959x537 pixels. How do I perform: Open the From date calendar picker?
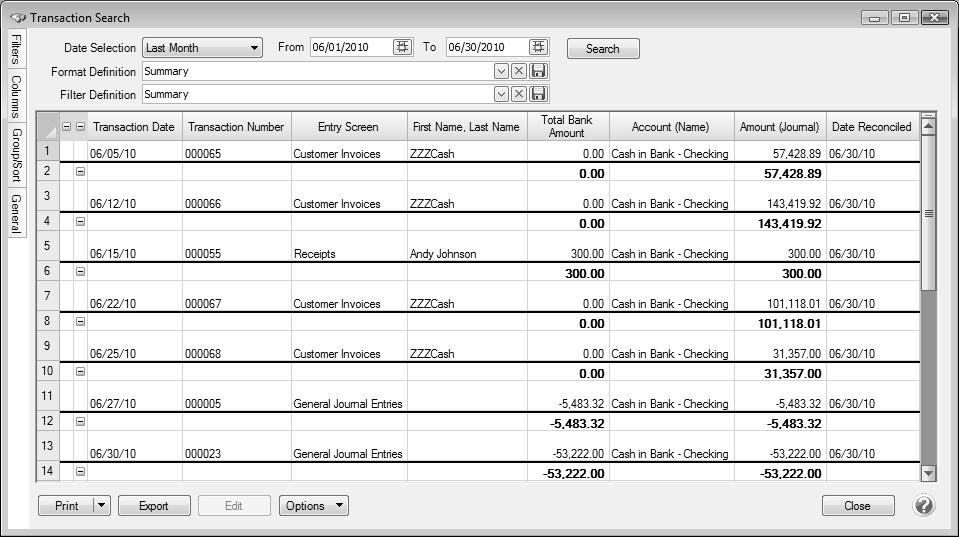pos(402,47)
